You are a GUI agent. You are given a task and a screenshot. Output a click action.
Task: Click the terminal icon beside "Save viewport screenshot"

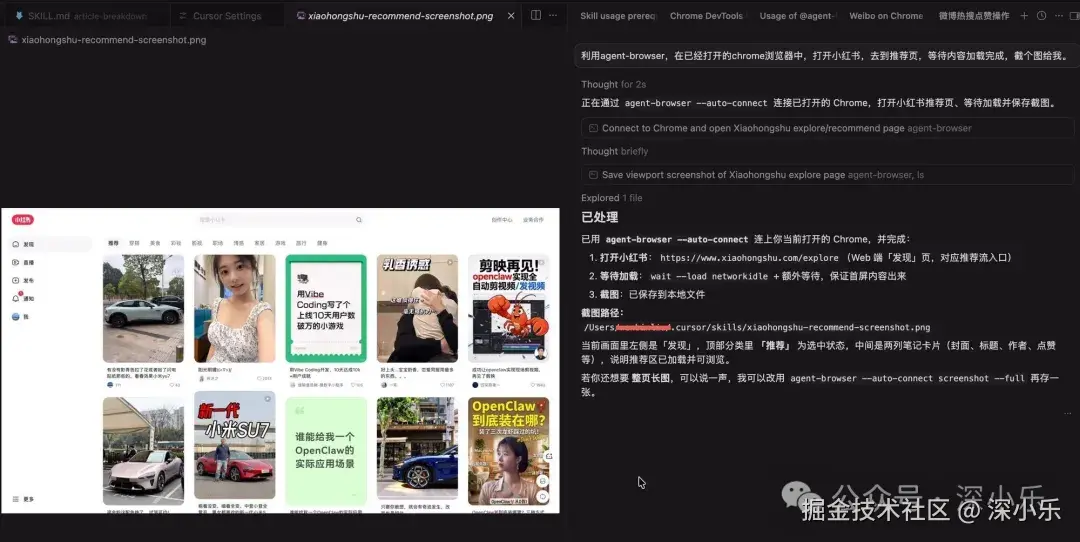click(x=593, y=175)
